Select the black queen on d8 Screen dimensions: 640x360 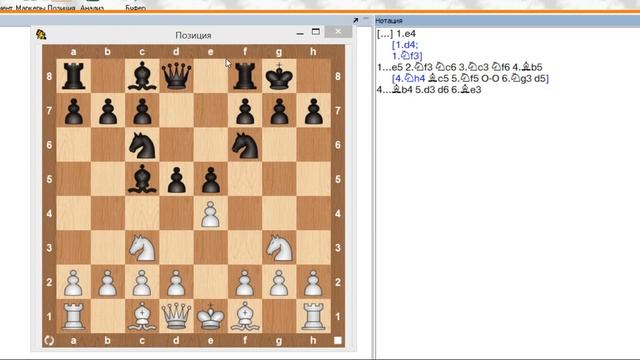coord(176,76)
